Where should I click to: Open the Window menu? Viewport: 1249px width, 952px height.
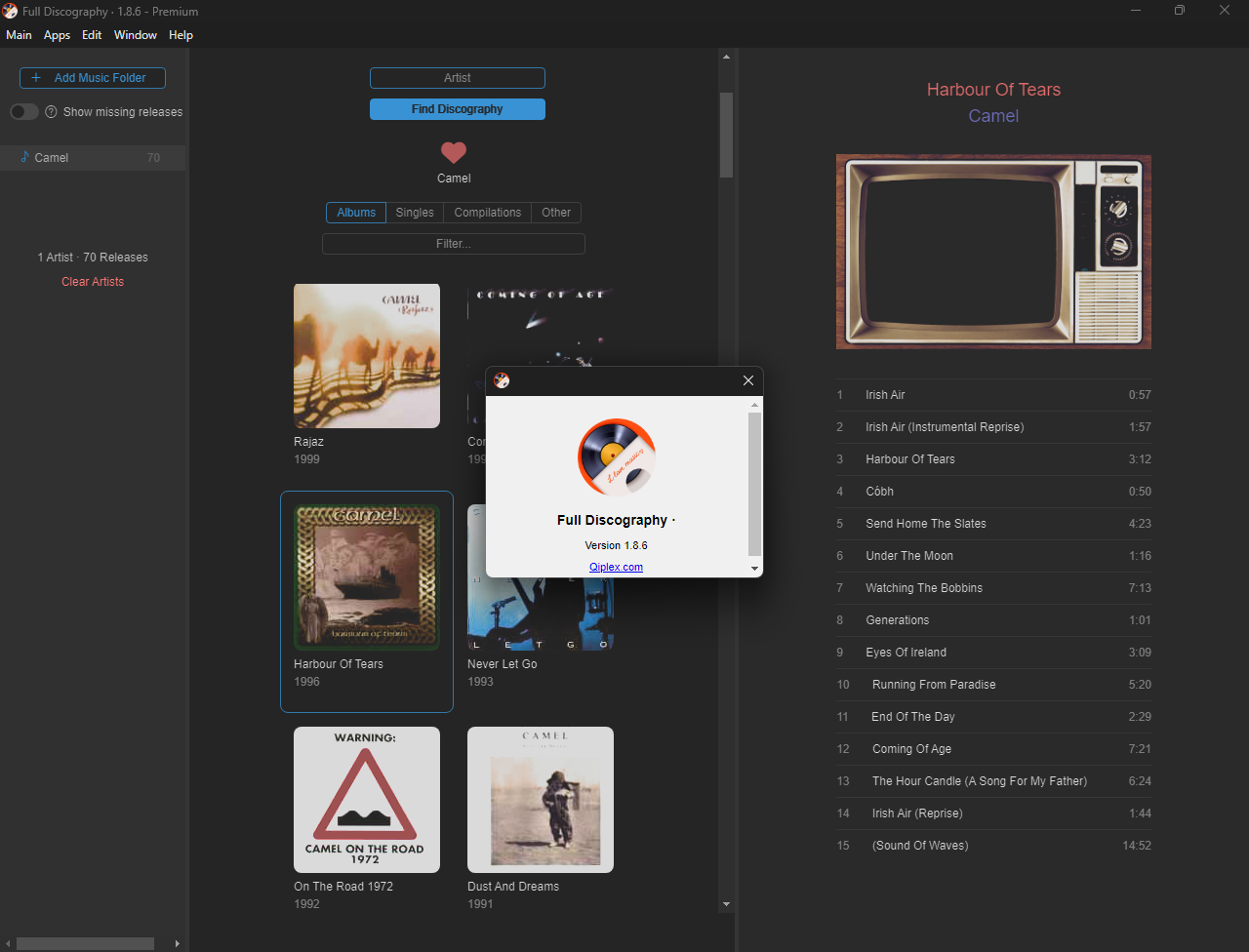(136, 35)
